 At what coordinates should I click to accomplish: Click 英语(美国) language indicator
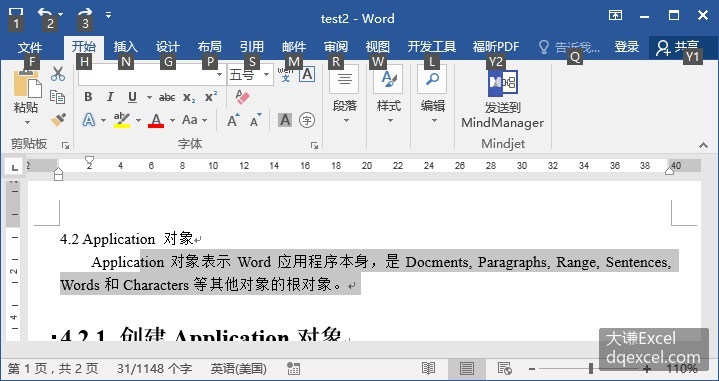coord(238,369)
